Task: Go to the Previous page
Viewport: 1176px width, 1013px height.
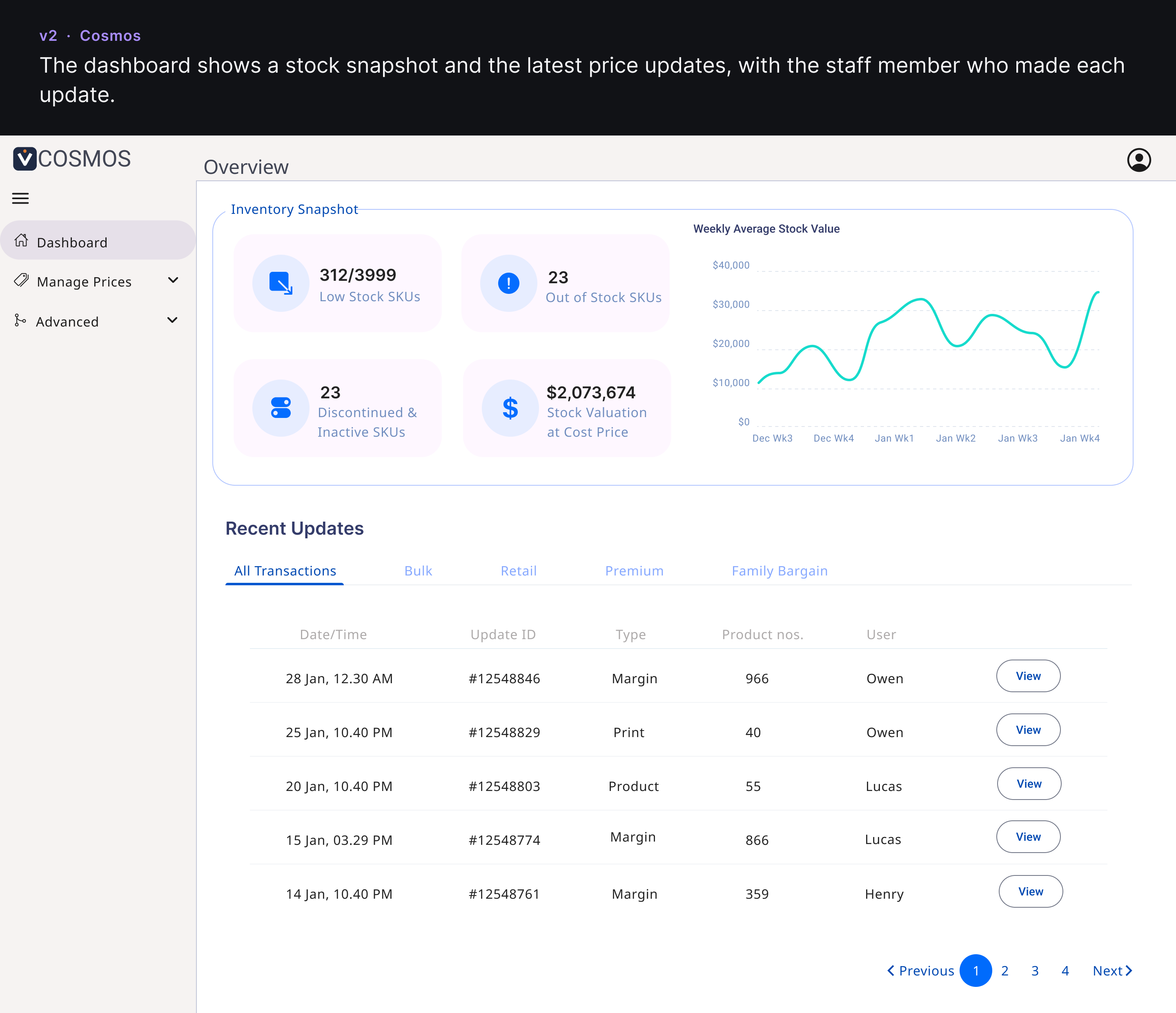Action: [921, 971]
